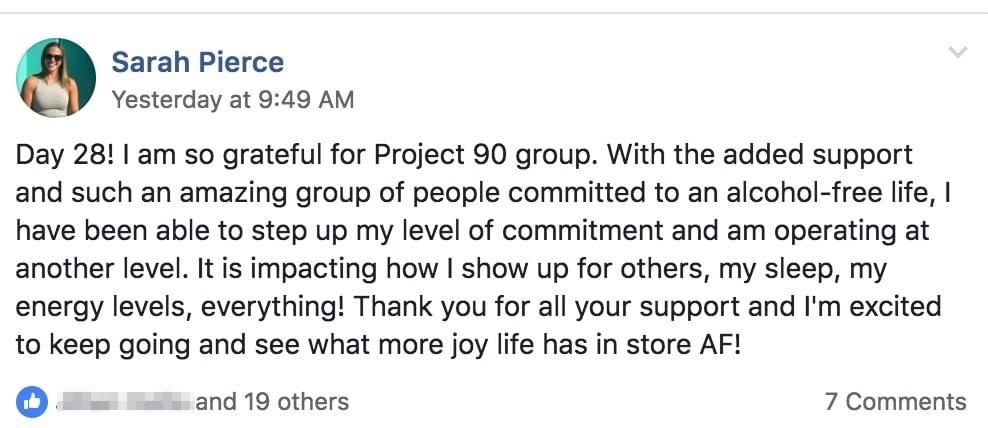The image size is (988, 428).
Task: Expand the post options chevron
Action: click(x=957, y=52)
